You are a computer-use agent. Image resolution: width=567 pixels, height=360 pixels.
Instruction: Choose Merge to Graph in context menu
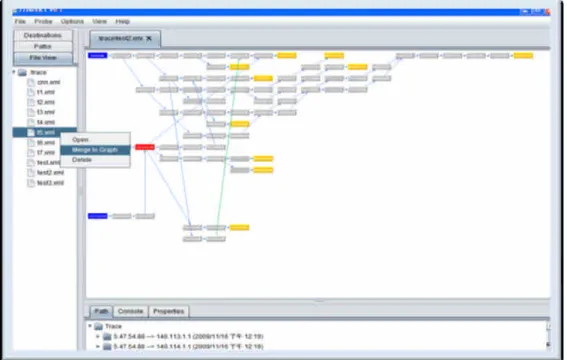click(95, 150)
